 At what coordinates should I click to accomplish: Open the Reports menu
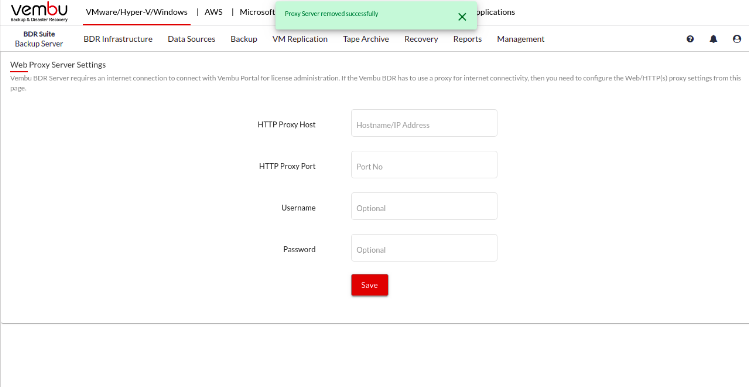pyautogui.click(x=467, y=39)
